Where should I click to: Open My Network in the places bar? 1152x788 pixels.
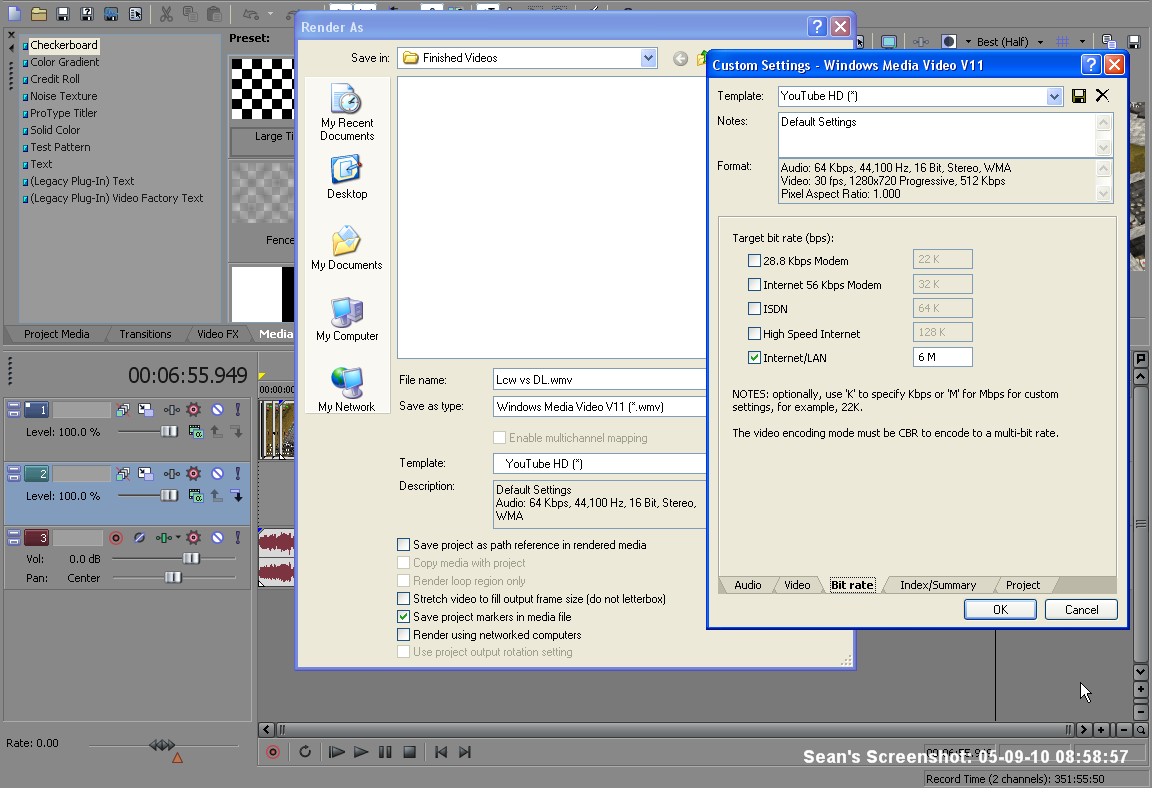point(347,389)
